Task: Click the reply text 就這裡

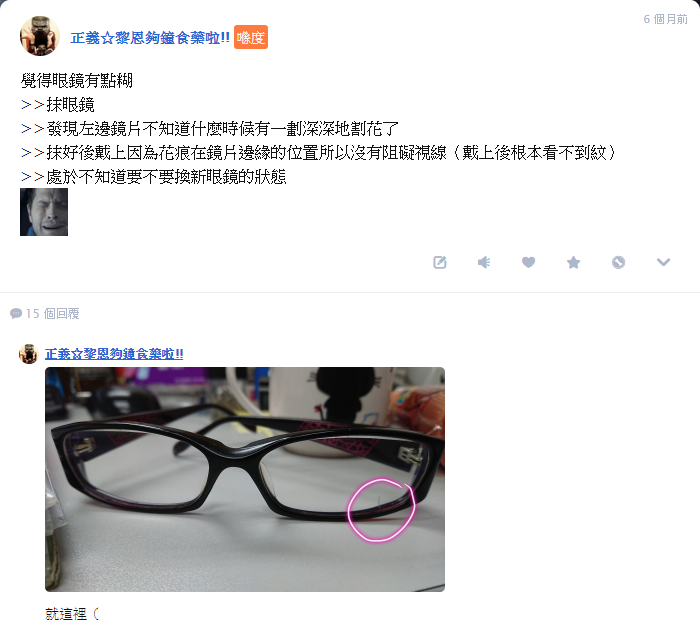Action: 66,614
